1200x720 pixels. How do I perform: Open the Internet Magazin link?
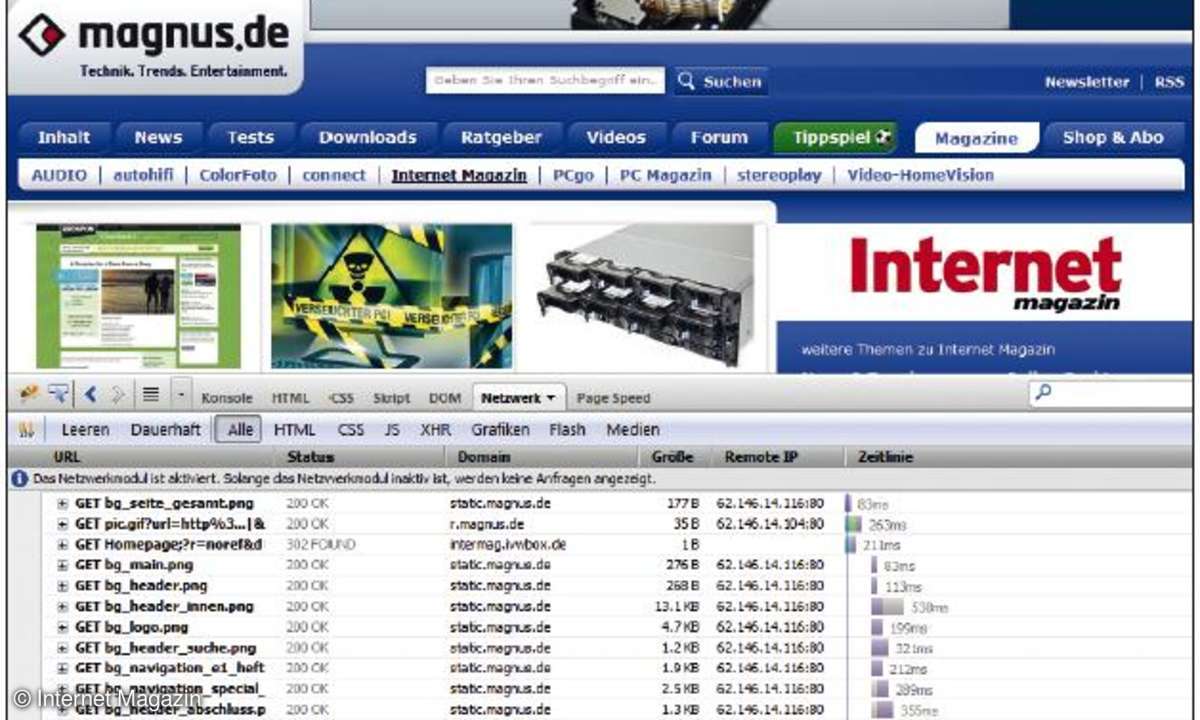(459, 175)
